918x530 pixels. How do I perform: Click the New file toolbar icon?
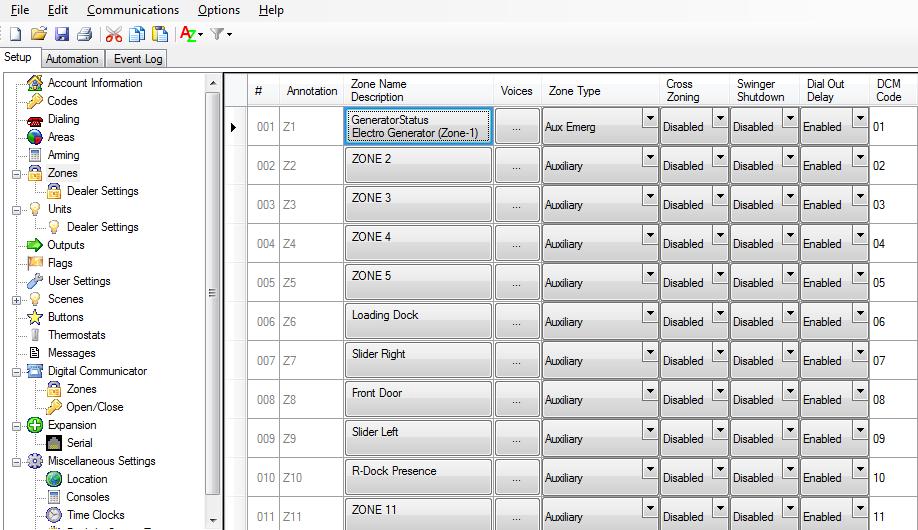click(15, 34)
